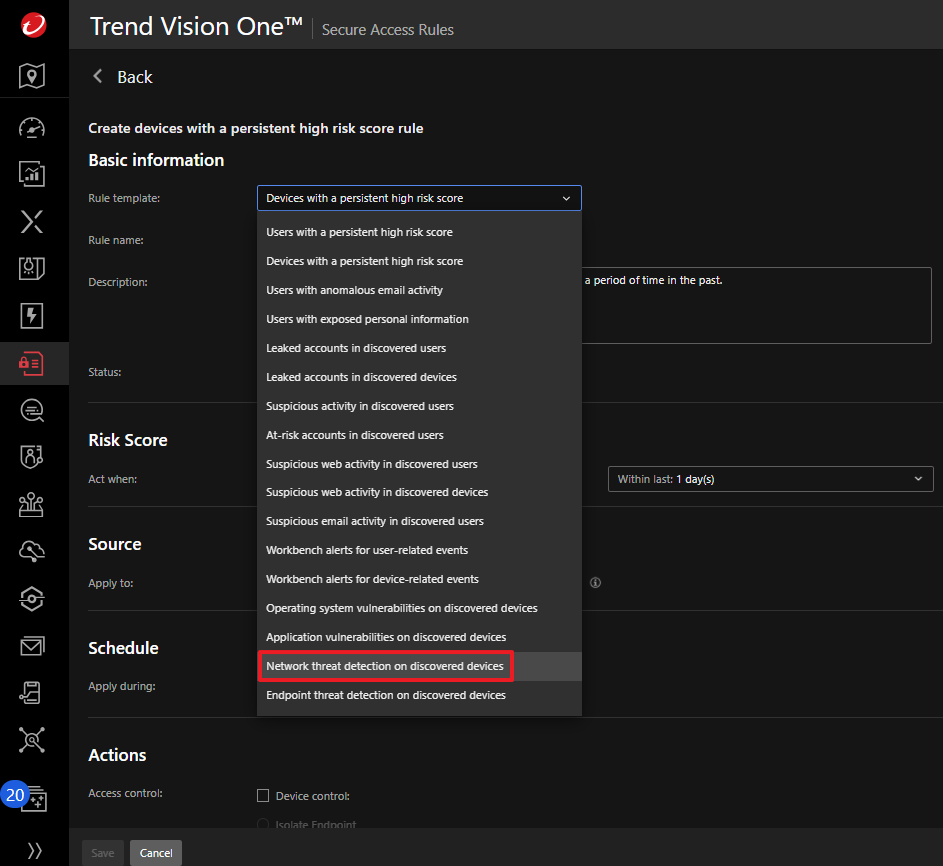943x866 pixels.
Task: Click the mobile device sidebar icon
Action: coord(32,692)
